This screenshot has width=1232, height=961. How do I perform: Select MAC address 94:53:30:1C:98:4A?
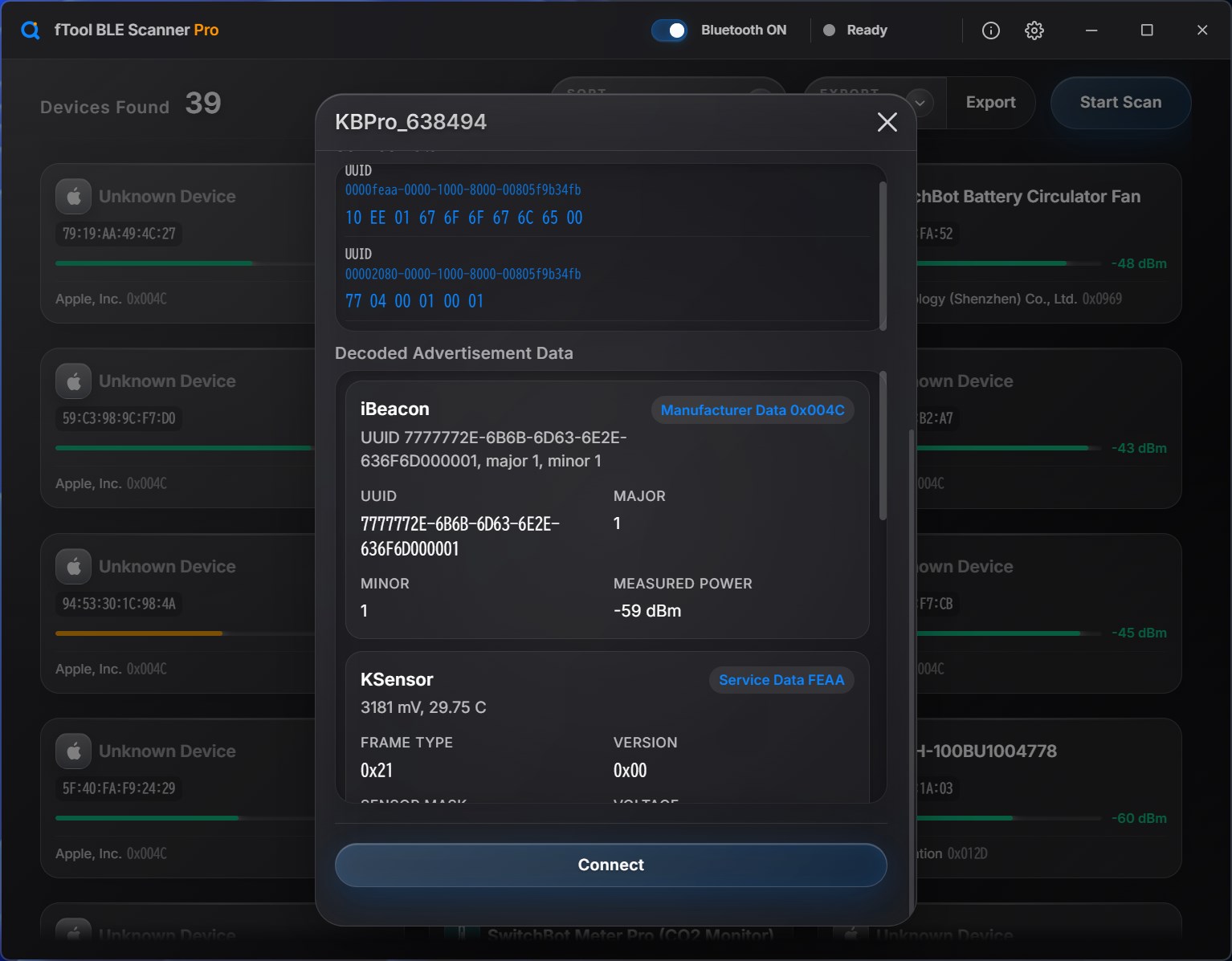coord(119,604)
